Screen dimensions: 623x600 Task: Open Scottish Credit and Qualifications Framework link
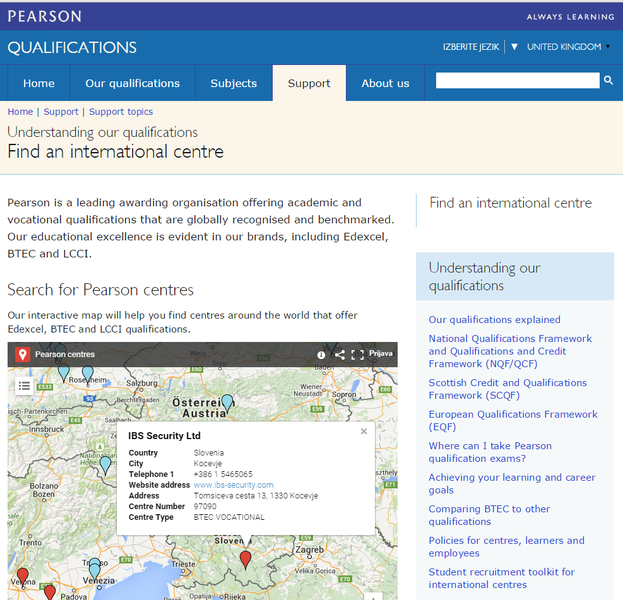click(507, 389)
